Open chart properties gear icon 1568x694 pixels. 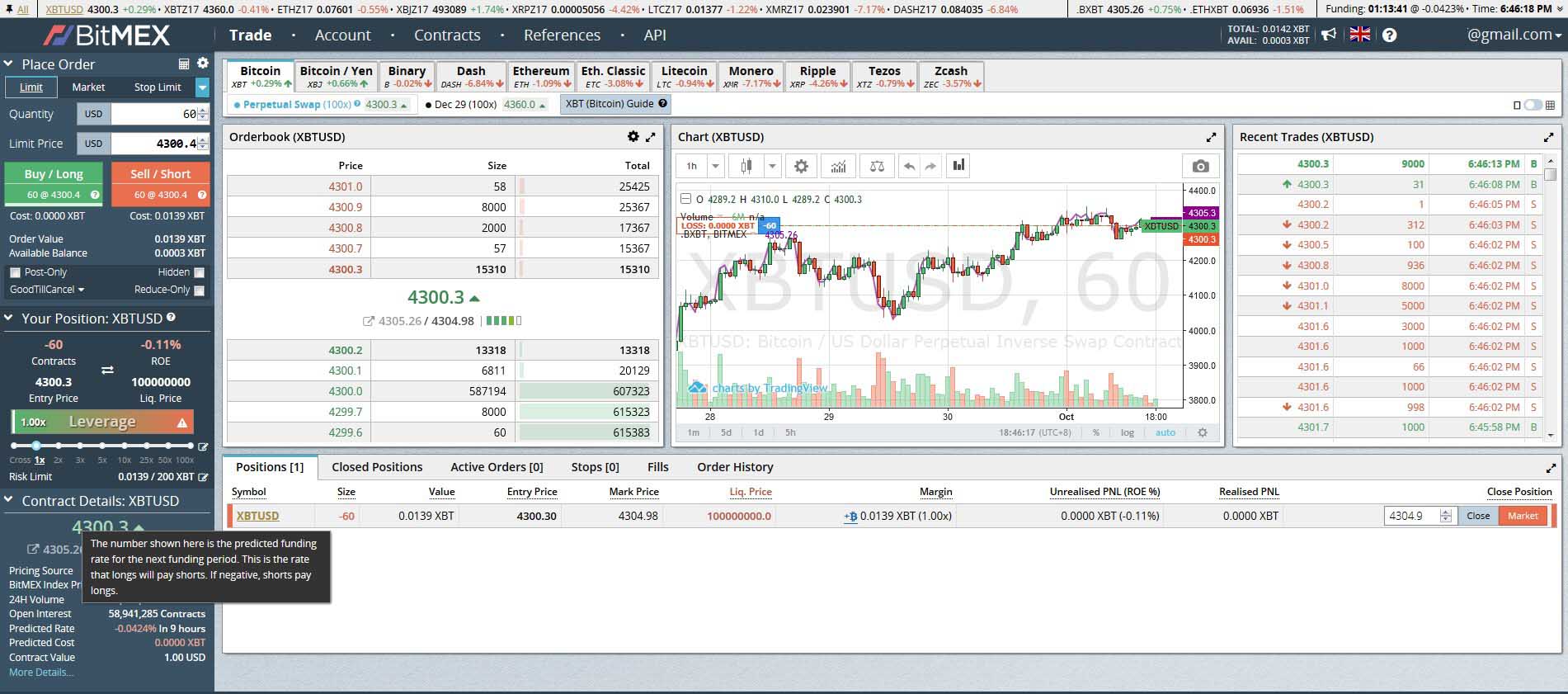click(801, 166)
